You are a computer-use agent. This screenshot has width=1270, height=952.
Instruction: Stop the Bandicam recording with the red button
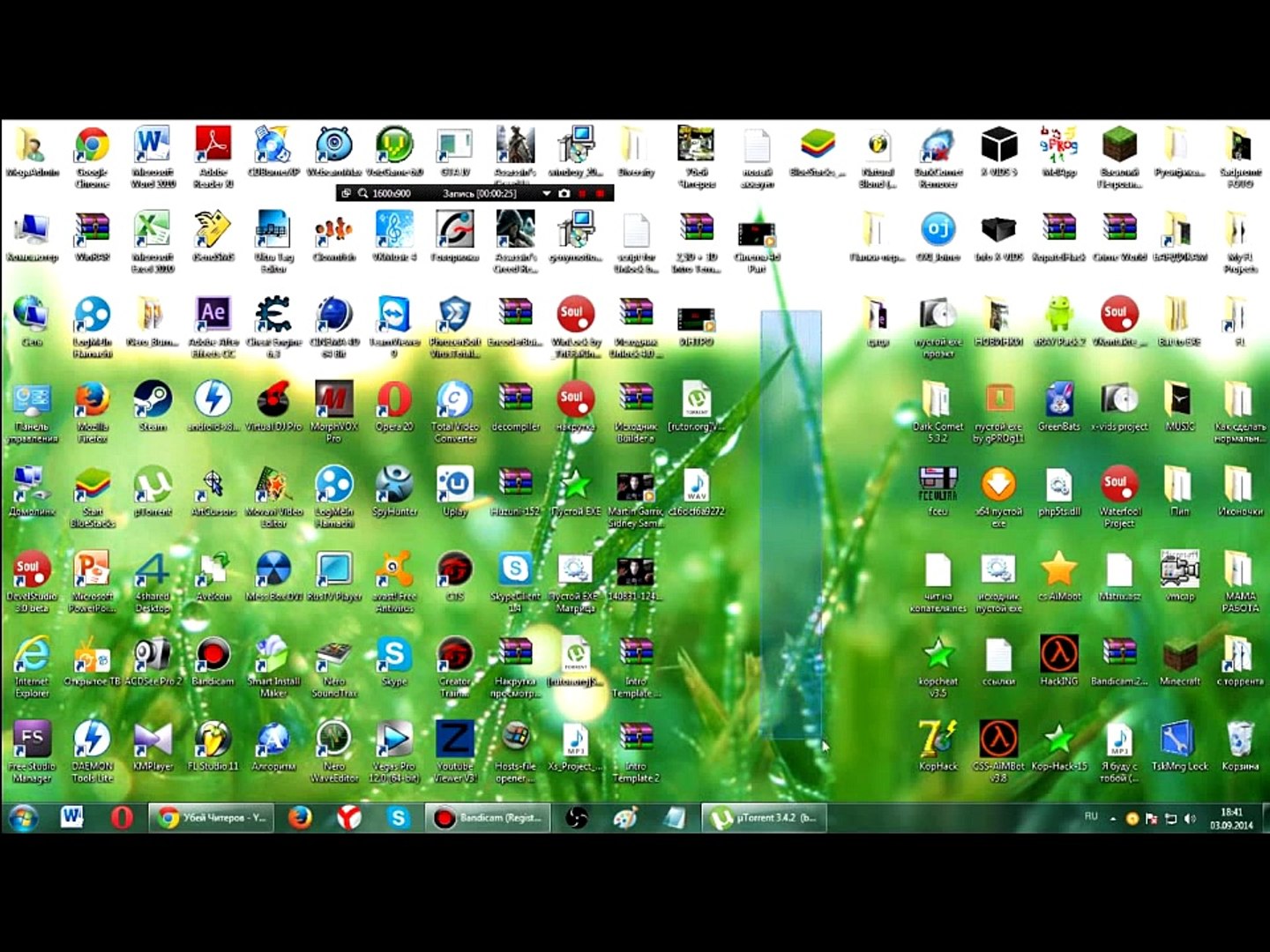click(x=601, y=193)
